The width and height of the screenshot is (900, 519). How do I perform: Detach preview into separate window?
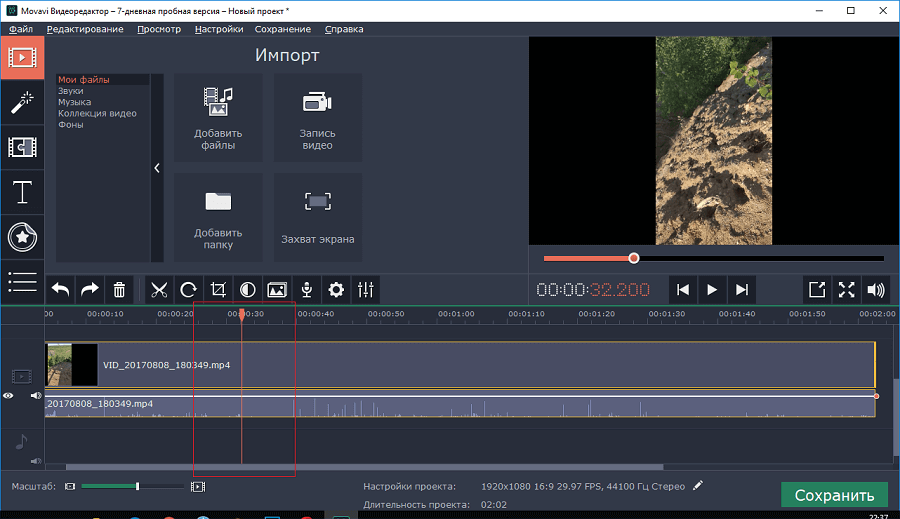click(817, 290)
